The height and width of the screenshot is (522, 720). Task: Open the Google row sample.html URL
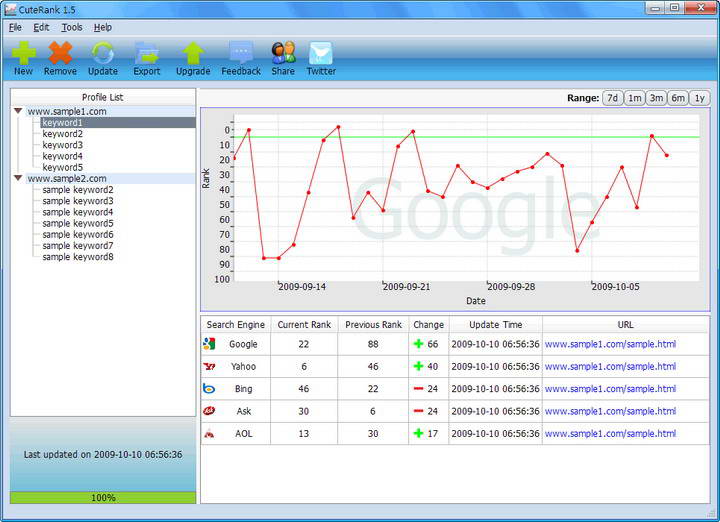tap(610, 344)
